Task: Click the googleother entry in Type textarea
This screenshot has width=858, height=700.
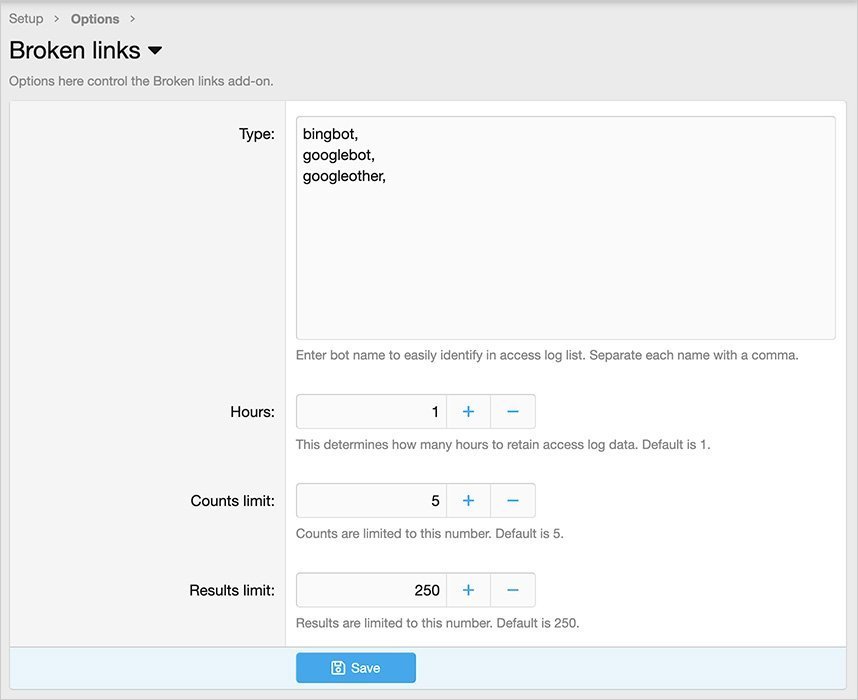Action: [343, 176]
